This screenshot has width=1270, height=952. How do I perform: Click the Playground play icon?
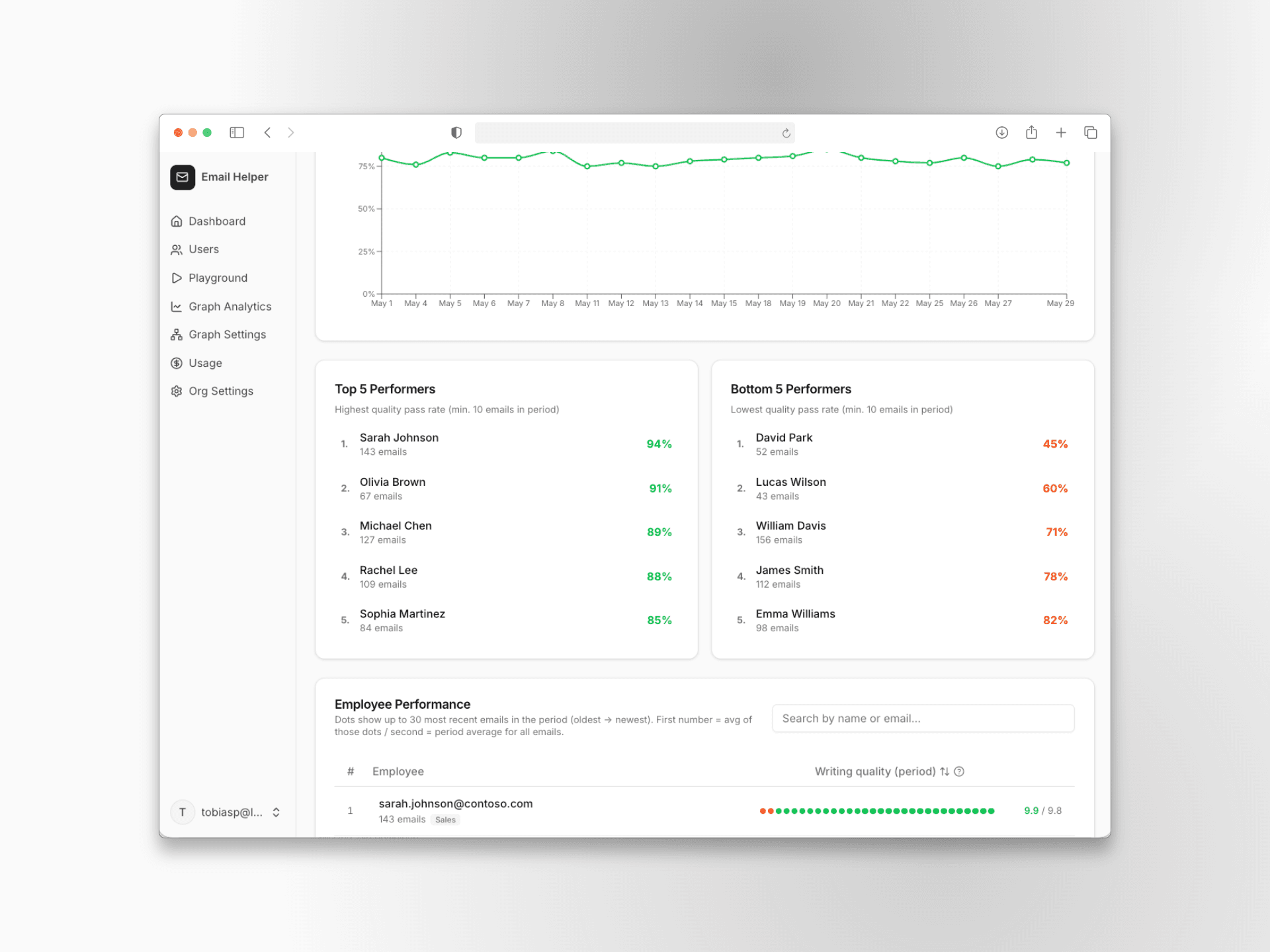click(177, 278)
